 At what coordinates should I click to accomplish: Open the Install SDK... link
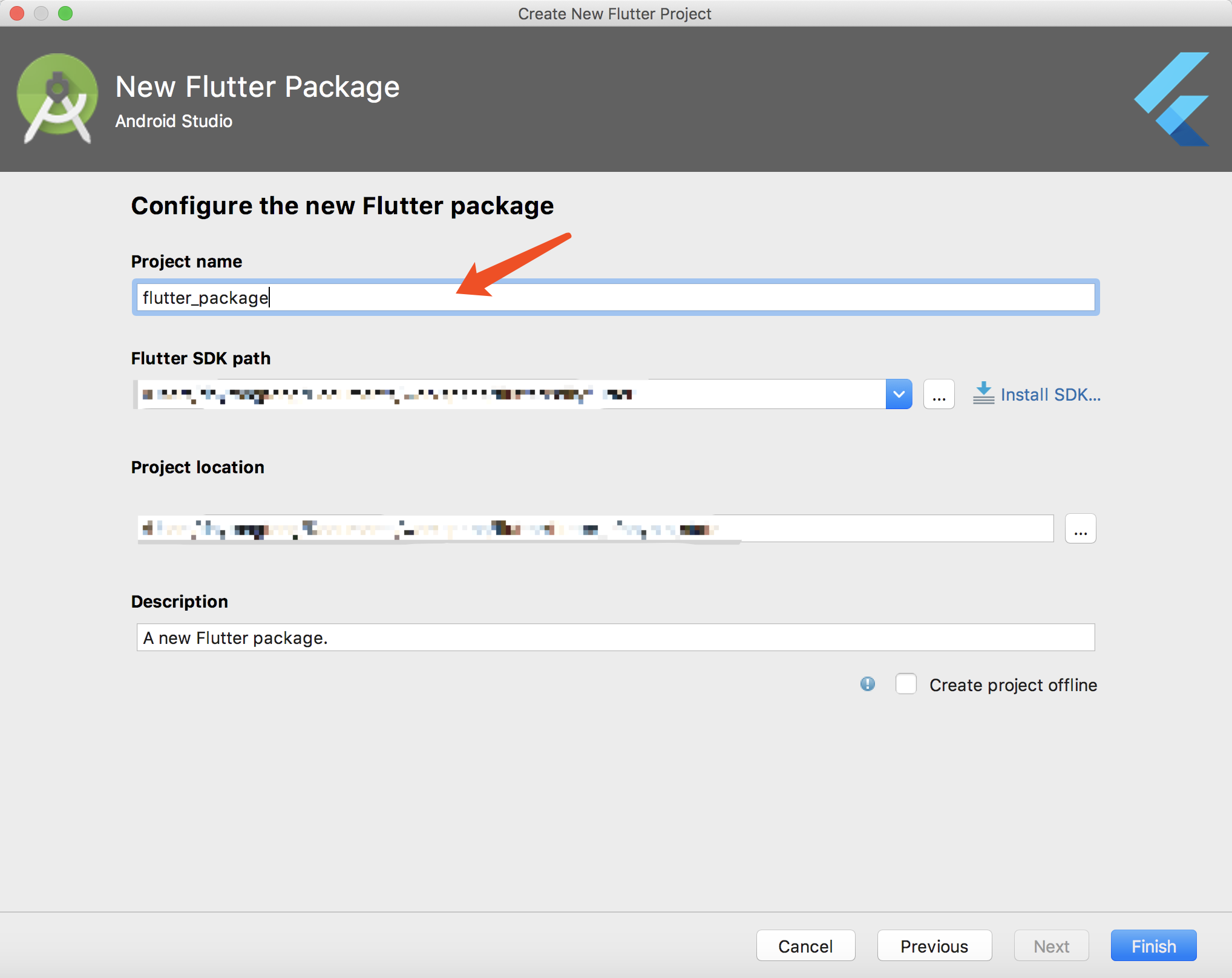pyautogui.click(x=1050, y=395)
